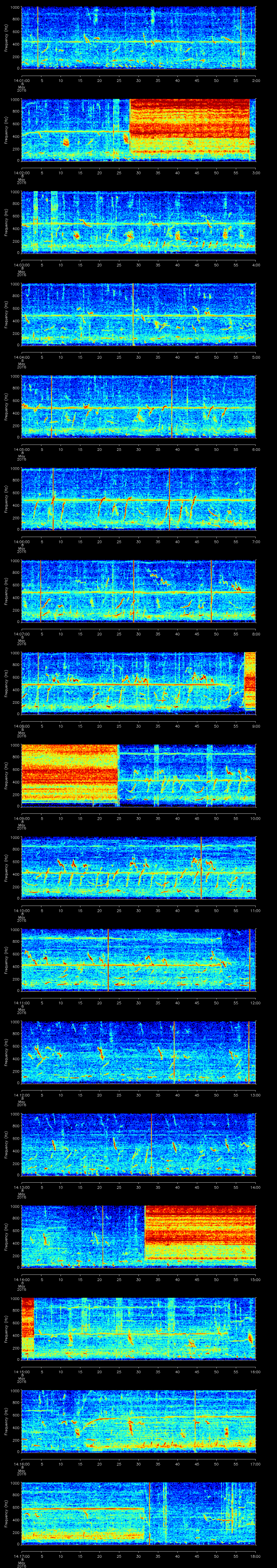Open the spectrogram panel starting at 14:02:00
The width and height of the screenshot is (277, 1568).
pyautogui.click(x=139, y=130)
